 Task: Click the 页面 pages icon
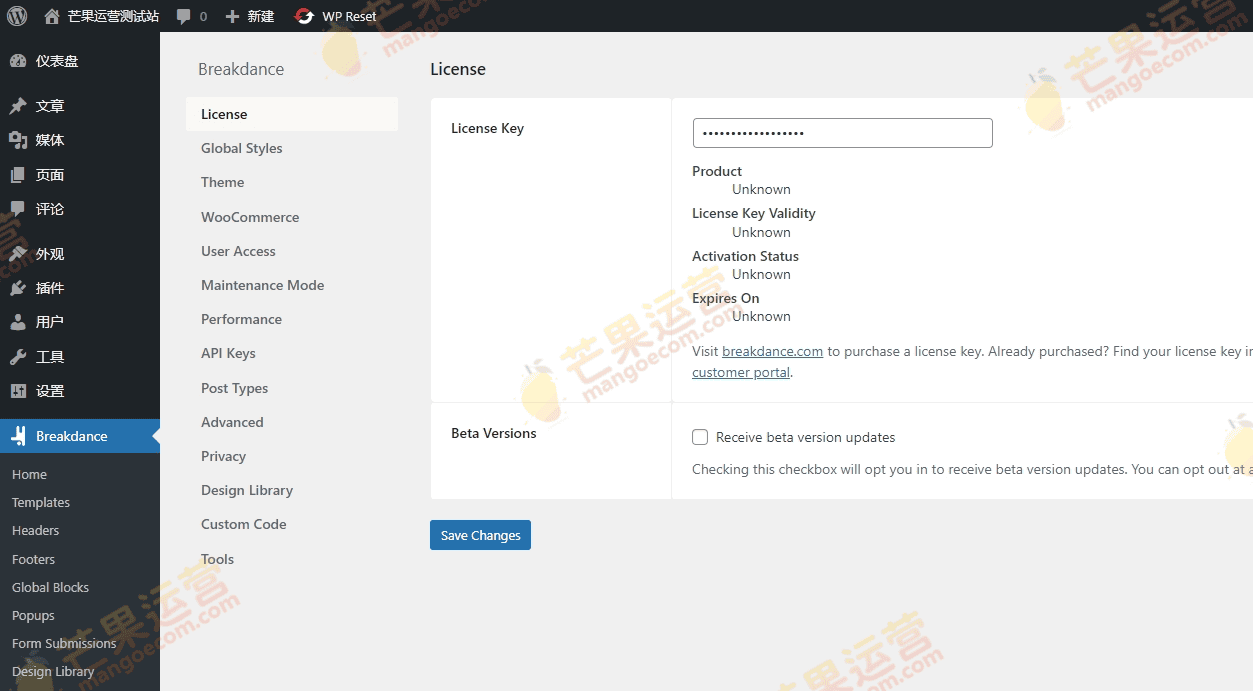[x=18, y=175]
